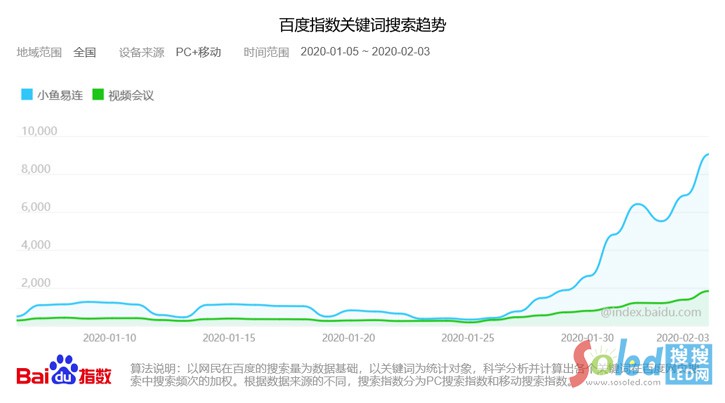Click the blue 小鱼易连 legend square

click(x=26, y=96)
